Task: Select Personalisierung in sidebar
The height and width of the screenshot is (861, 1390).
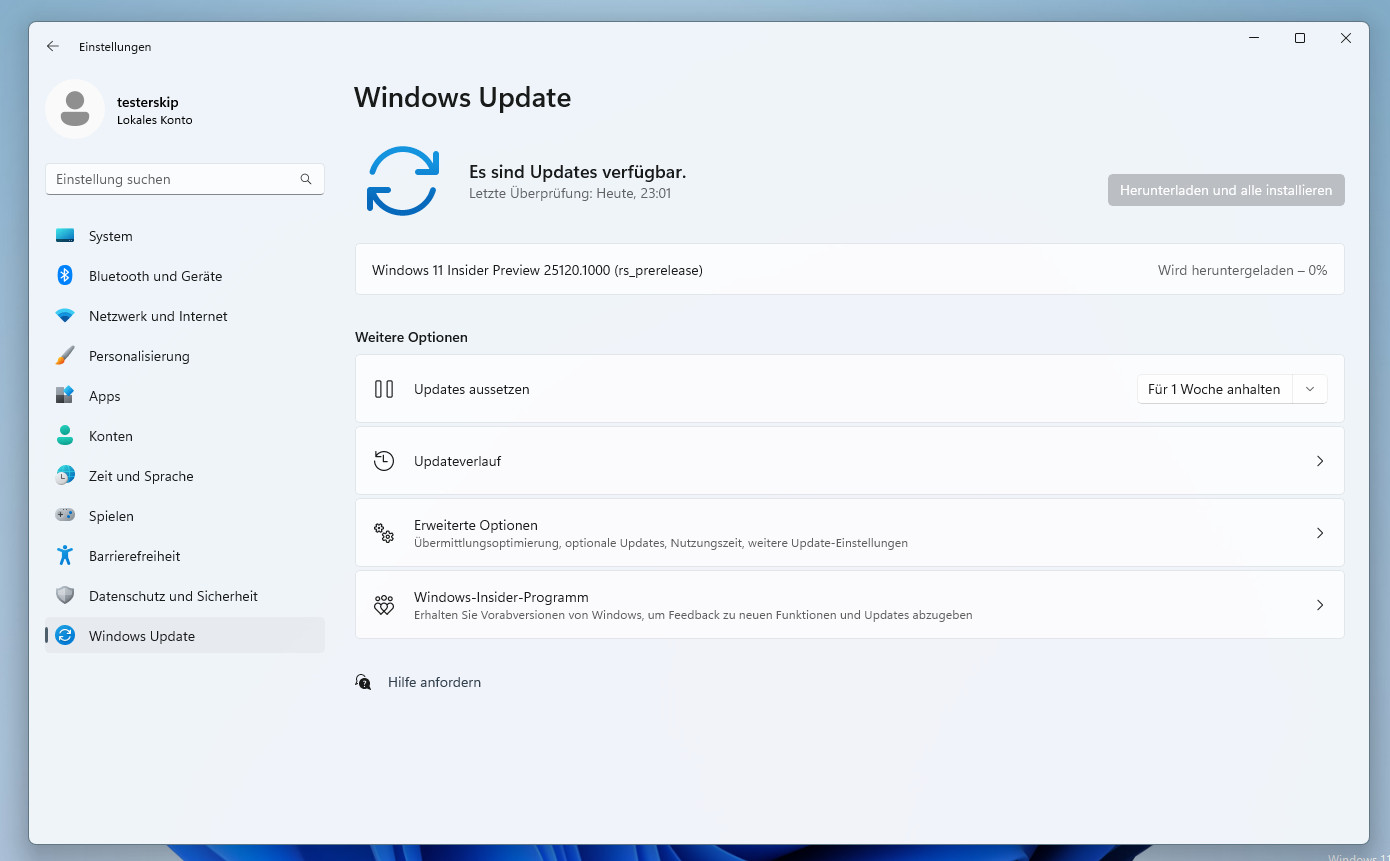Action: [x=185, y=356]
